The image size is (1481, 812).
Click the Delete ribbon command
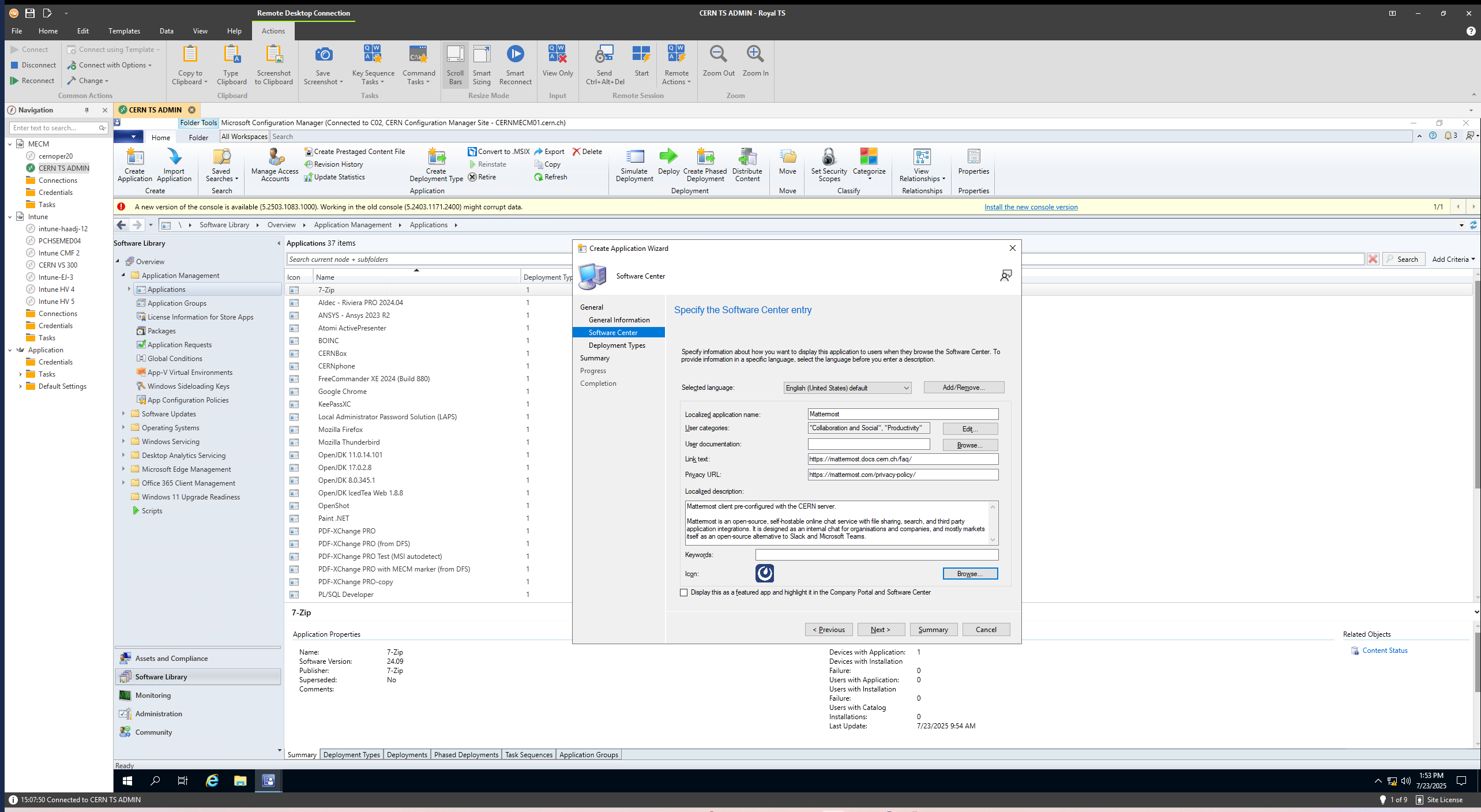[587, 152]
